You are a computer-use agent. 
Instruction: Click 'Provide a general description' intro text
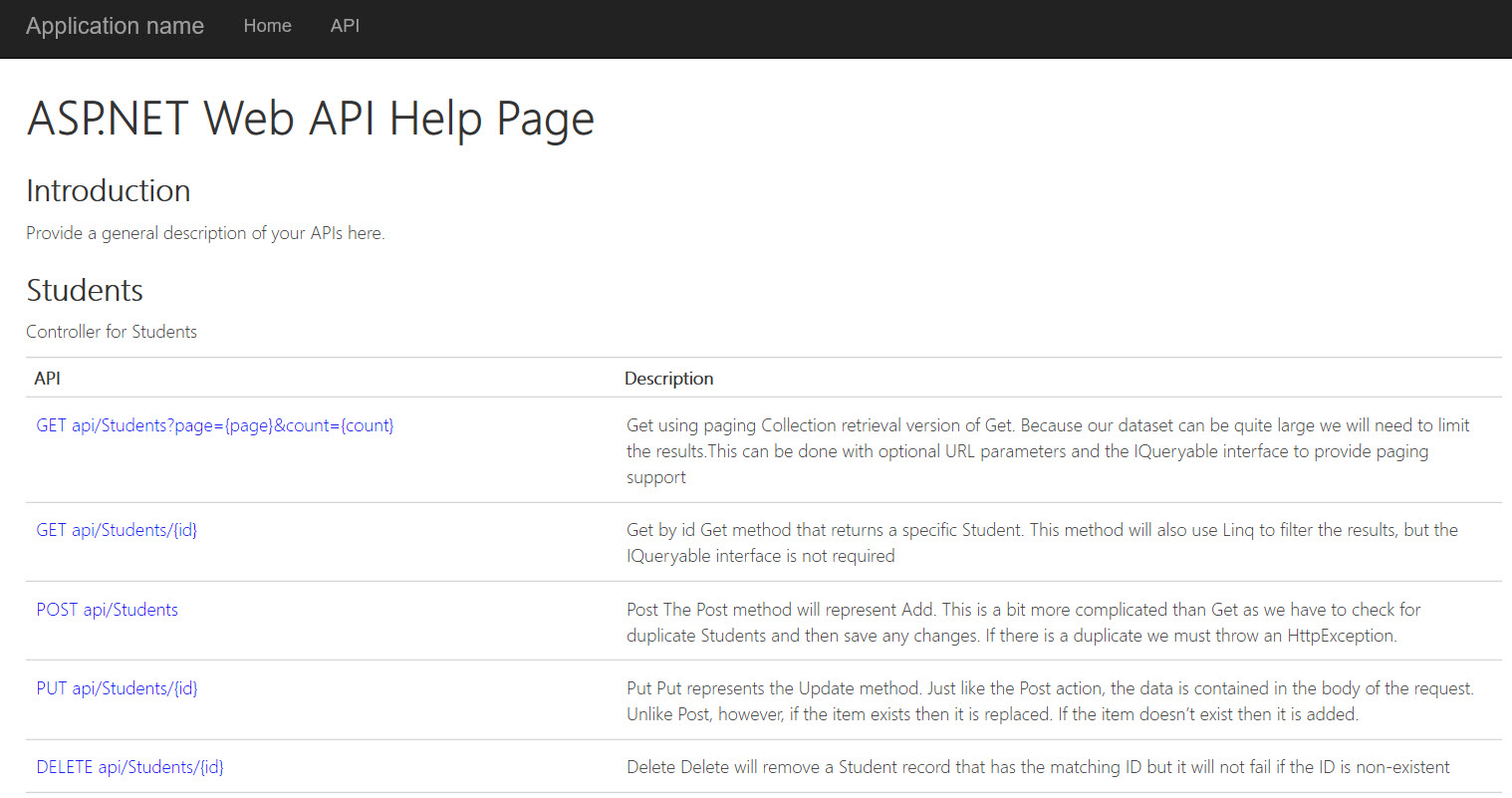[205, 233]
